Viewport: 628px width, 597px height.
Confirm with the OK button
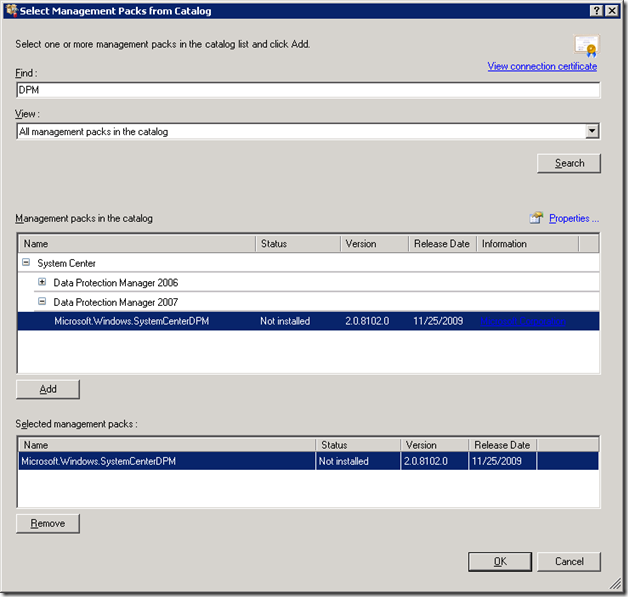pos(500,562)
